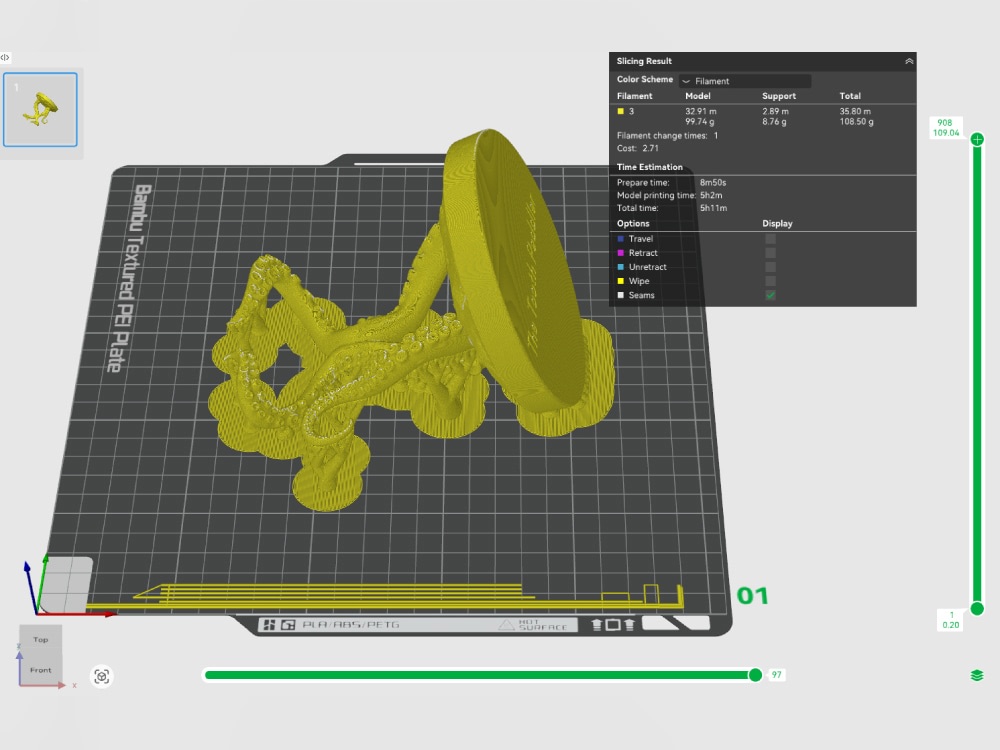
Task: Click the yellow filament 3 color swatch
Action: [621, 111]
